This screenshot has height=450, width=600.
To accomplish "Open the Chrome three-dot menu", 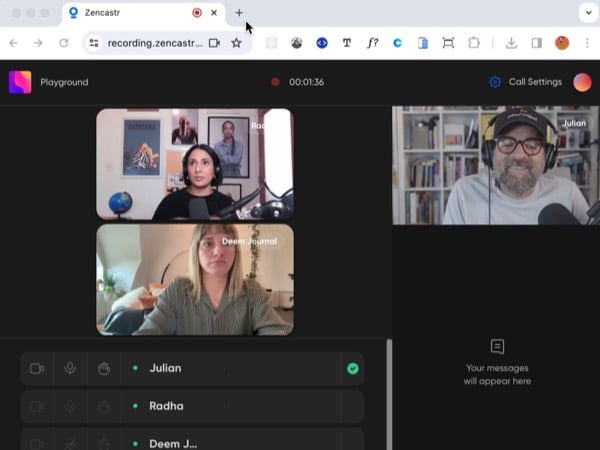I will [587, 43].
